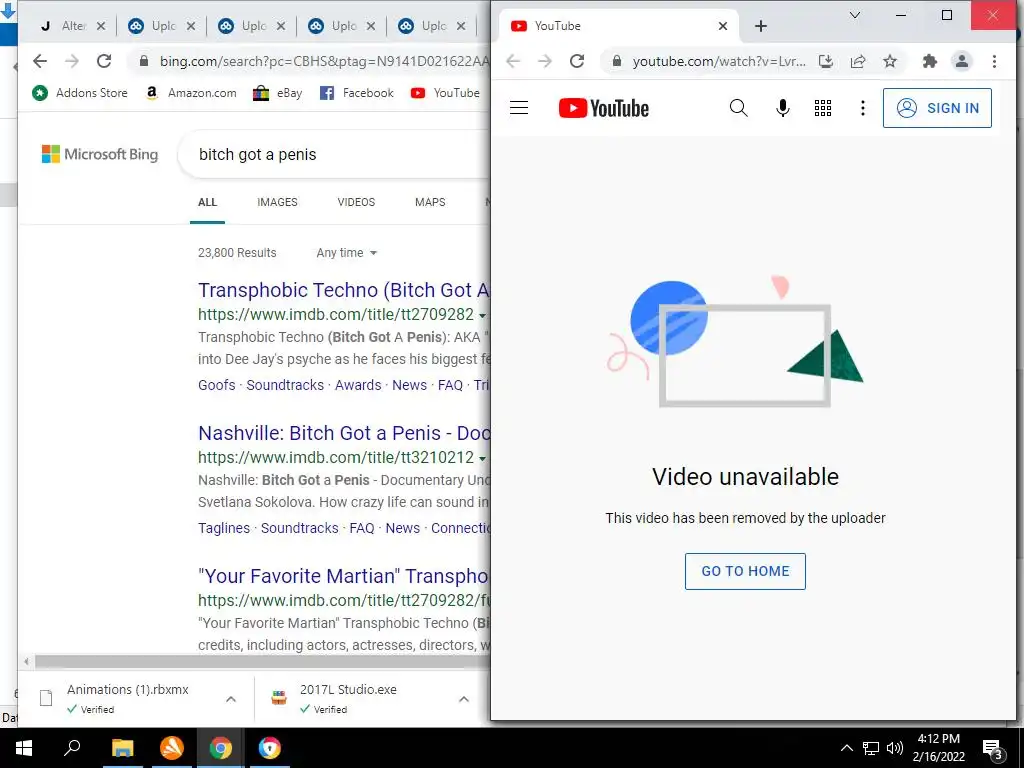Screen dimensions: 1024x768
Task: Switch to the VIDEOS results tab
Action: 356,202
